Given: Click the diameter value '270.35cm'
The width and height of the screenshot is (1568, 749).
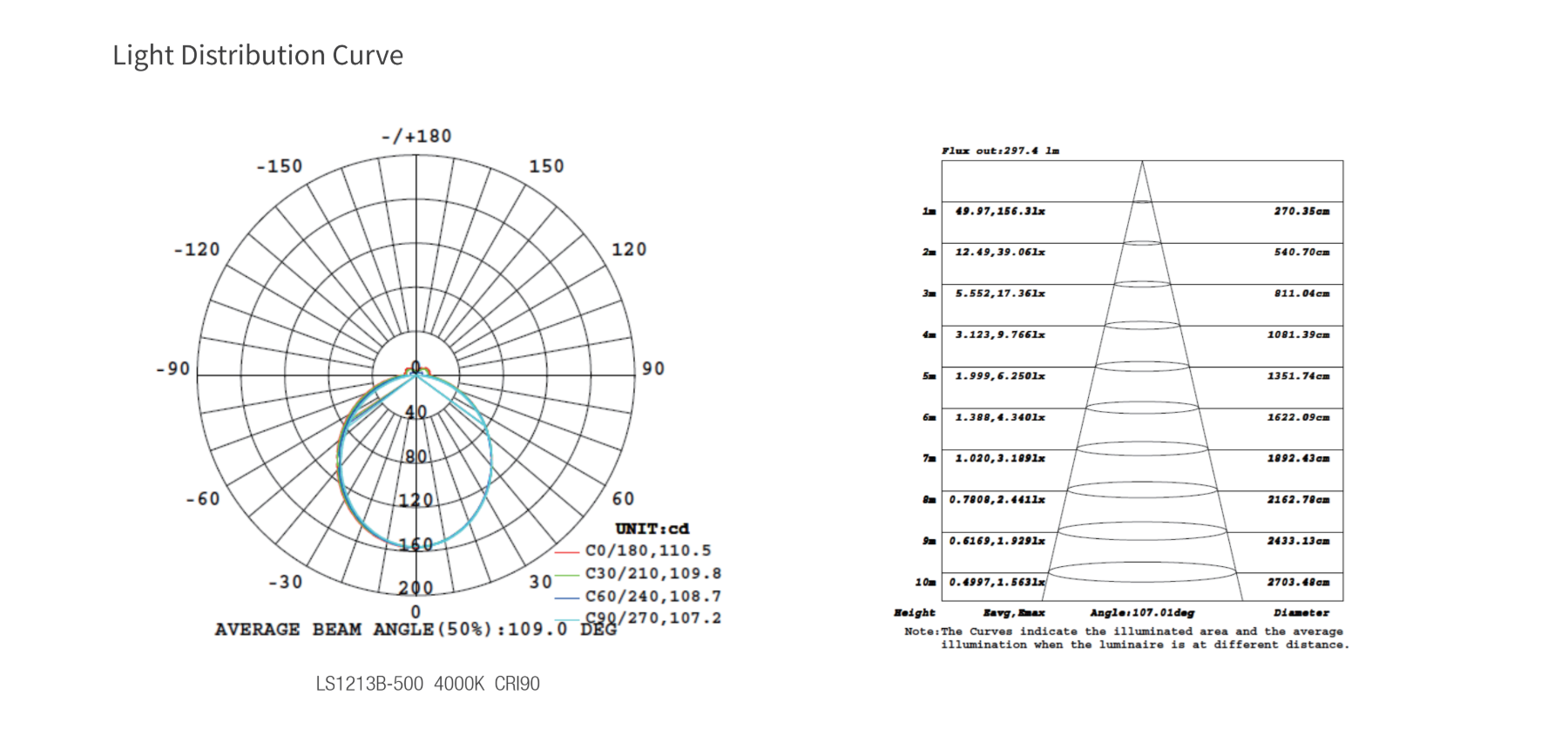Looking at the screenshot, I should click(x=1301, y=211).
